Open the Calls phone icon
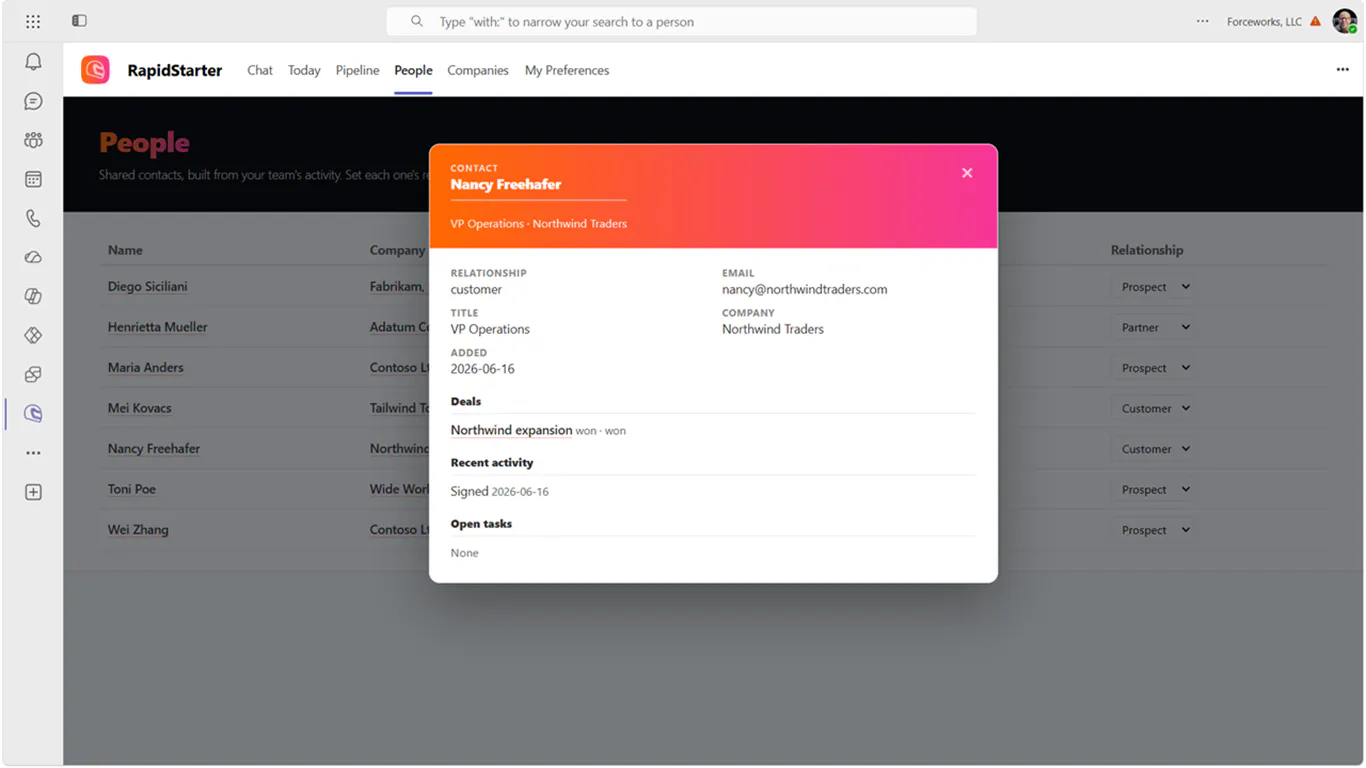The height and width of the screenshot is (768, 1366). pyautogui.click(x=33, y=218)
